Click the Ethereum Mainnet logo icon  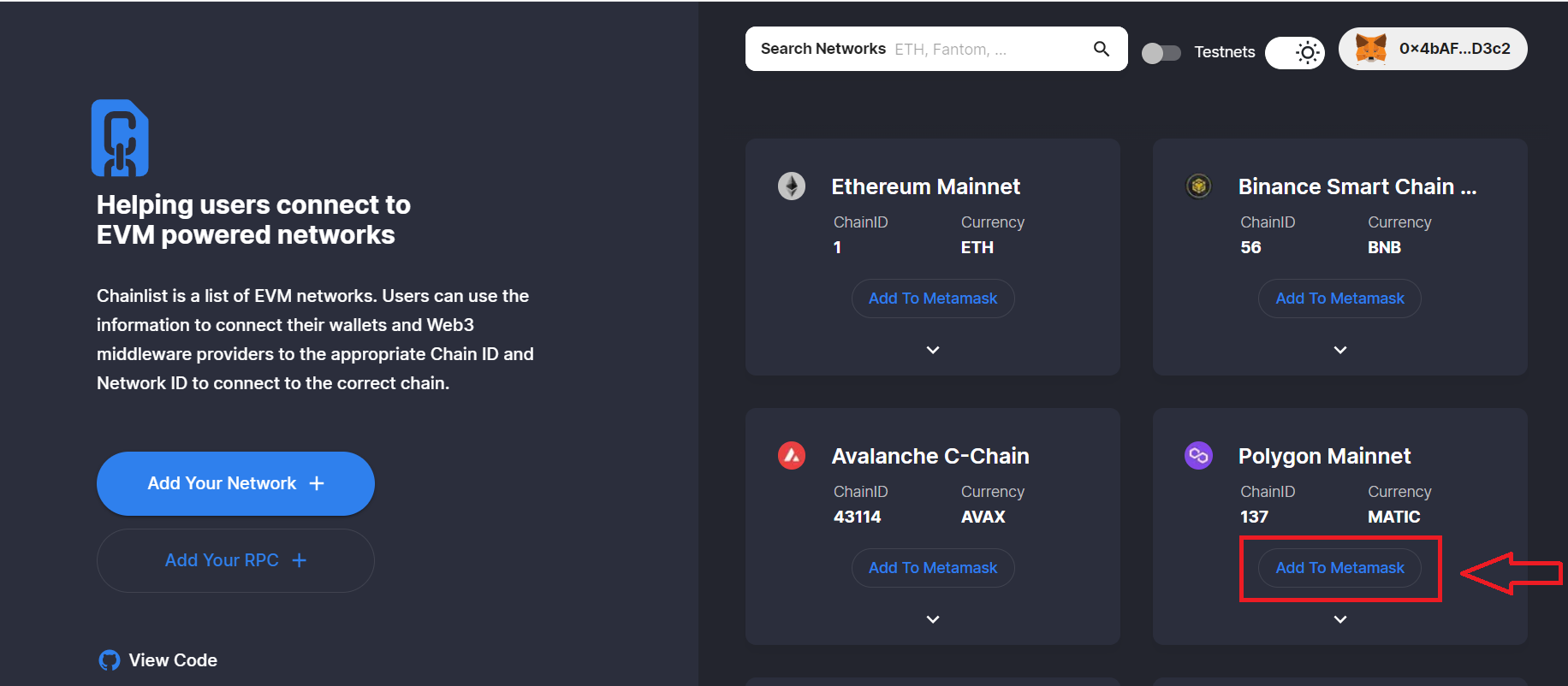tap(792, 186)
